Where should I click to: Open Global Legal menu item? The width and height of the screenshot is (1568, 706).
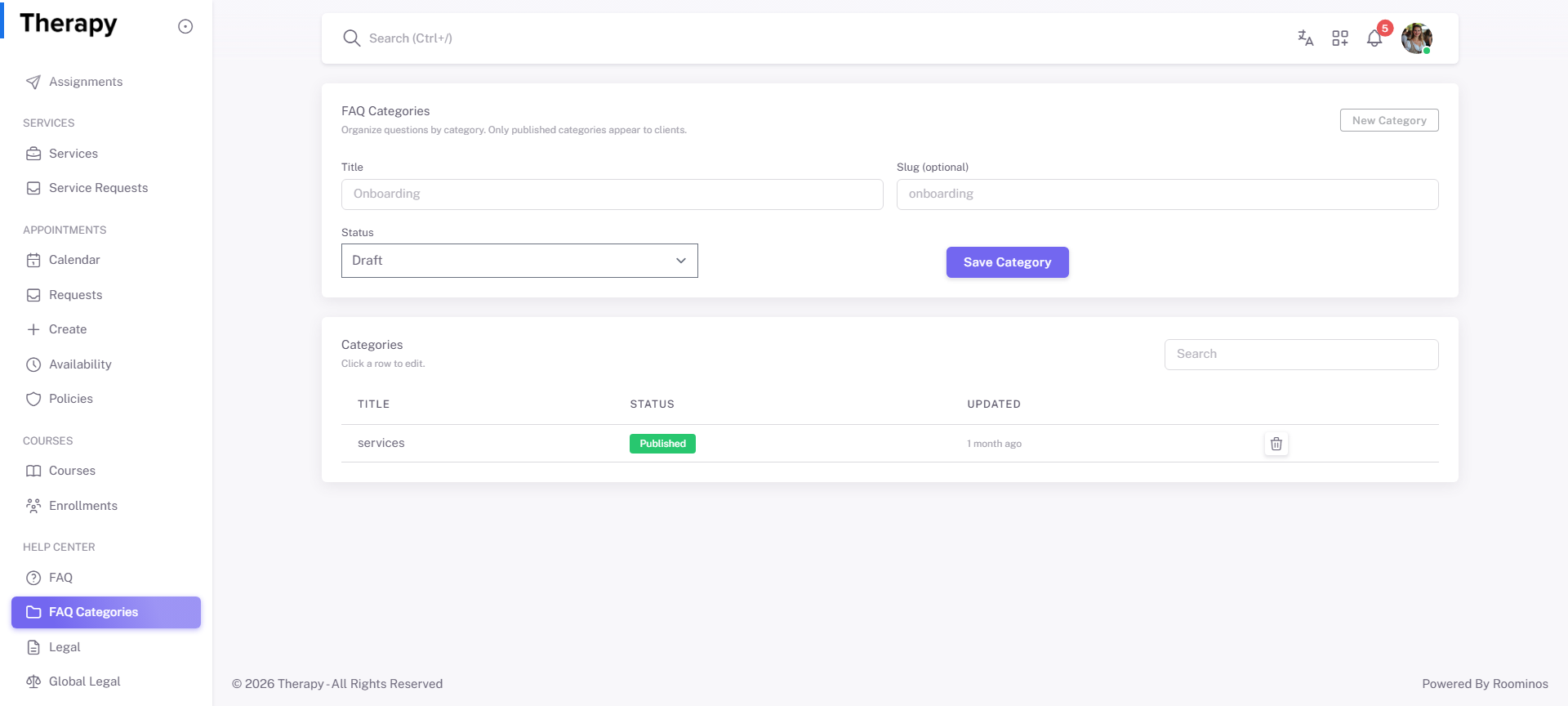pyautogui.click(x=106, y=681)
